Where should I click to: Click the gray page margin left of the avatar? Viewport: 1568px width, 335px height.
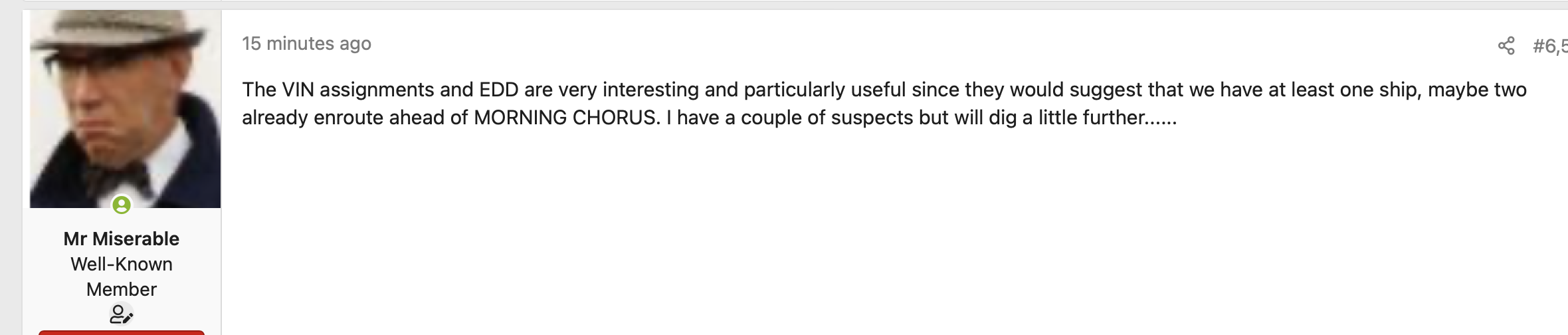[11, 166]
